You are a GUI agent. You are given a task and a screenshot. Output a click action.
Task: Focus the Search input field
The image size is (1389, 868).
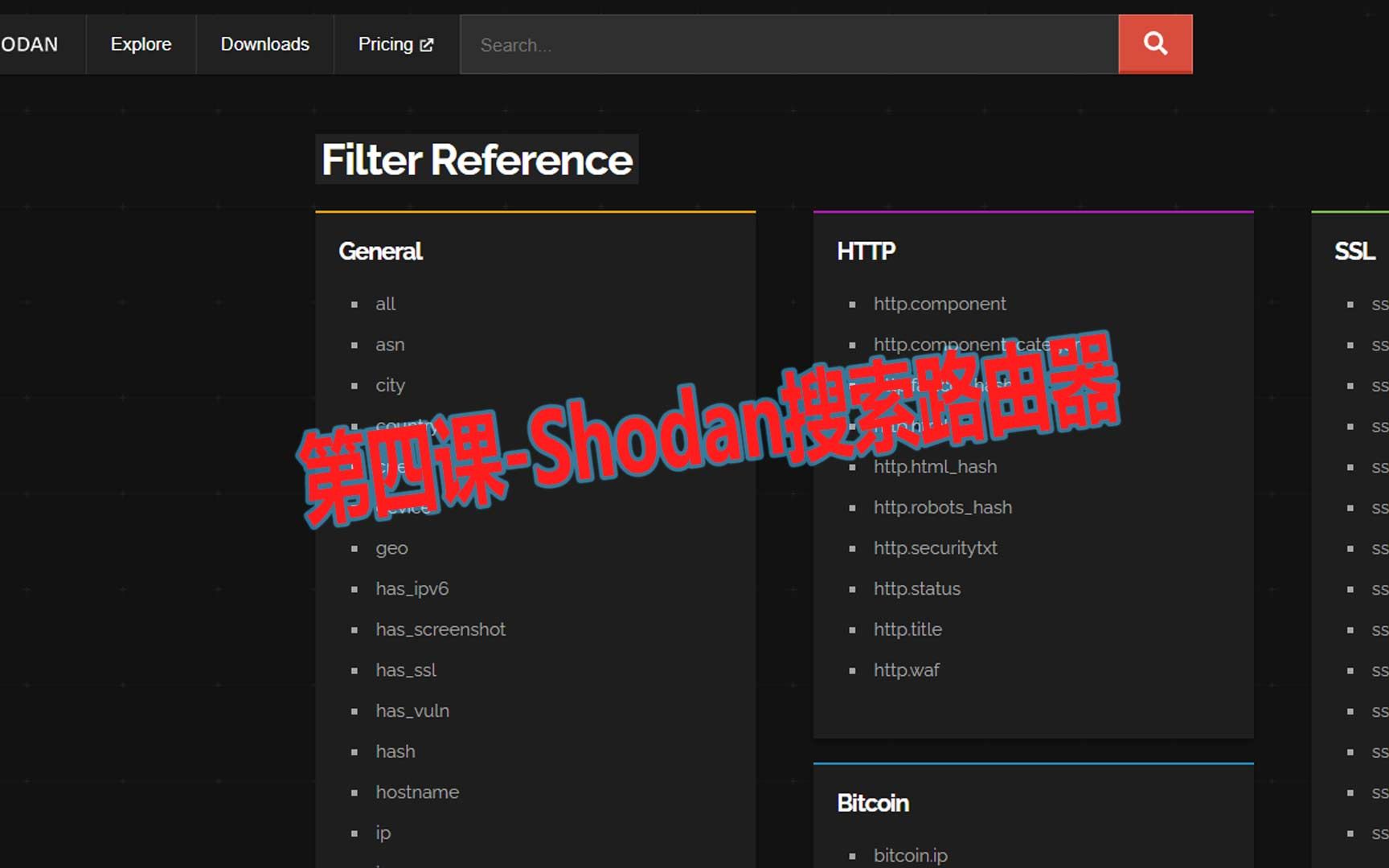point(789,44)
